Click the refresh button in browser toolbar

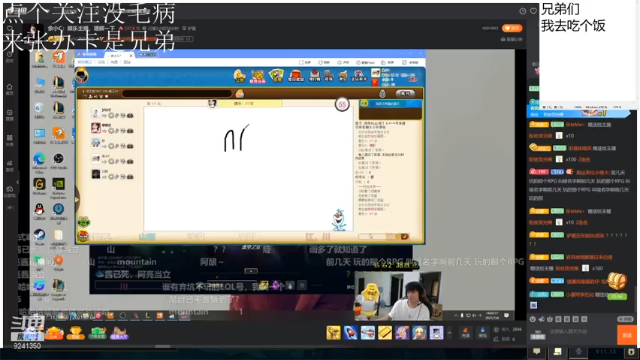click(x=324, y=62)
